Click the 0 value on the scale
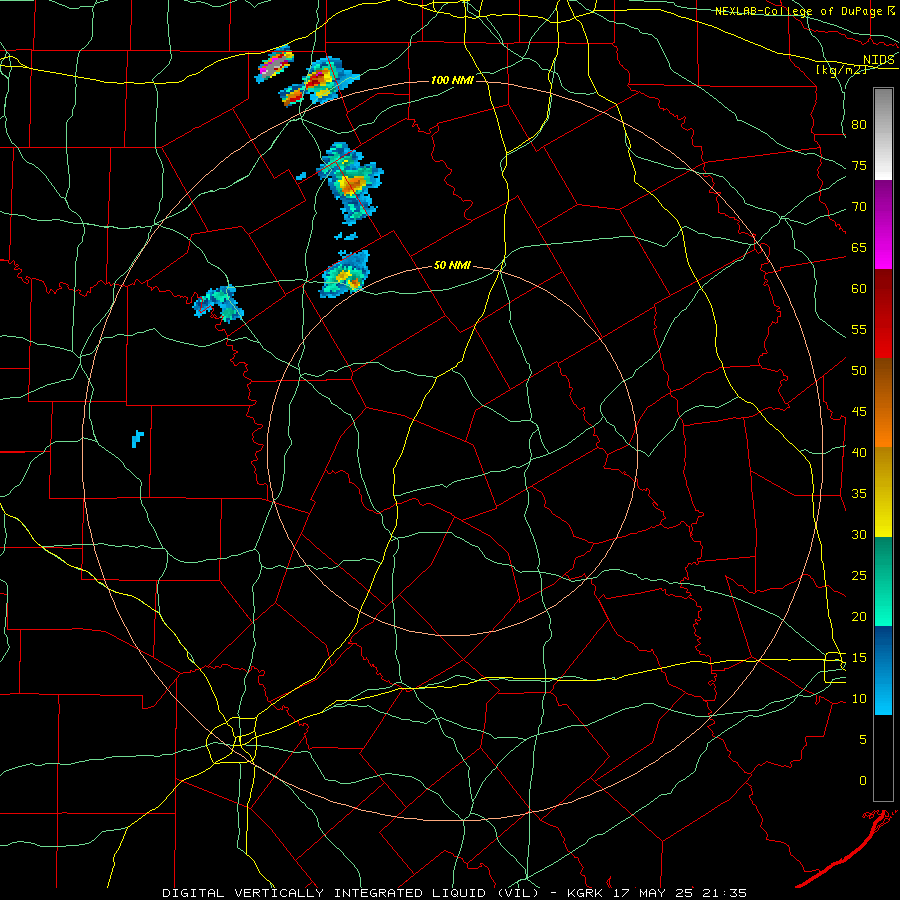 pyautogui.click(x=863, y=781)
